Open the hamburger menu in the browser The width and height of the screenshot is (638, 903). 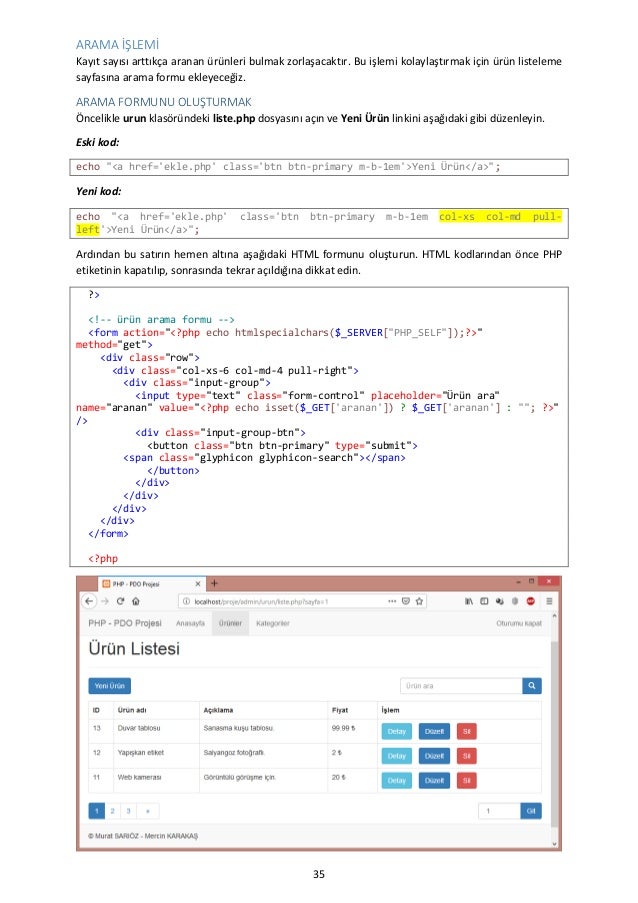pyautogui.click(x=549, y=601)
